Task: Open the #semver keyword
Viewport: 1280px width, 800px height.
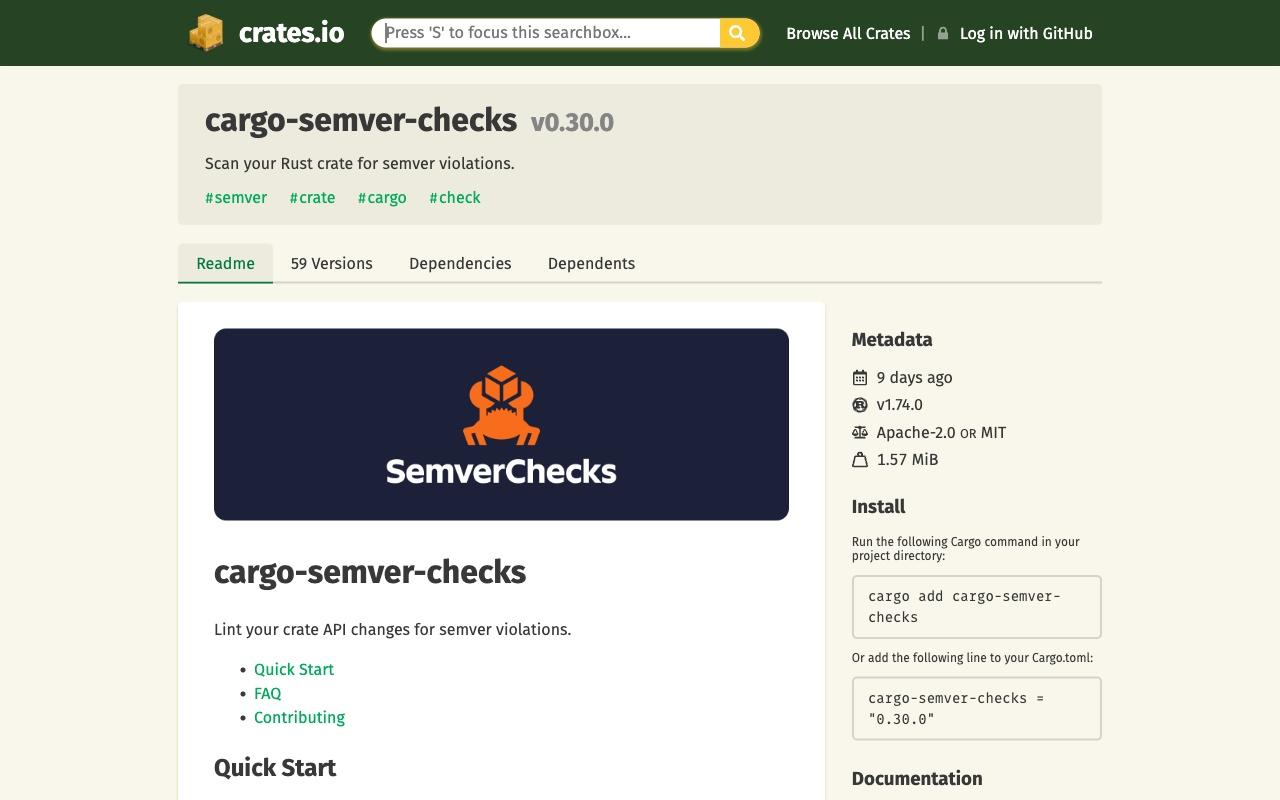Action: pos(236,197)
